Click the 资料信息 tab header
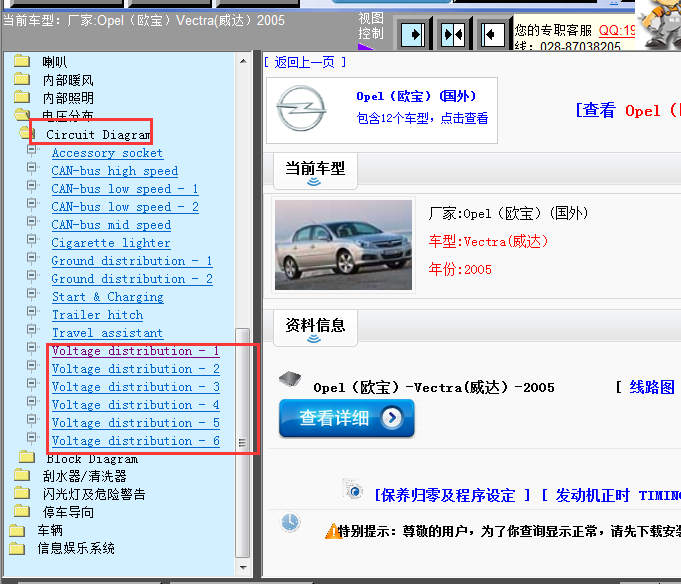Image resolution: width=681 pixels, height=584 pixels. (x=315, y=327)
